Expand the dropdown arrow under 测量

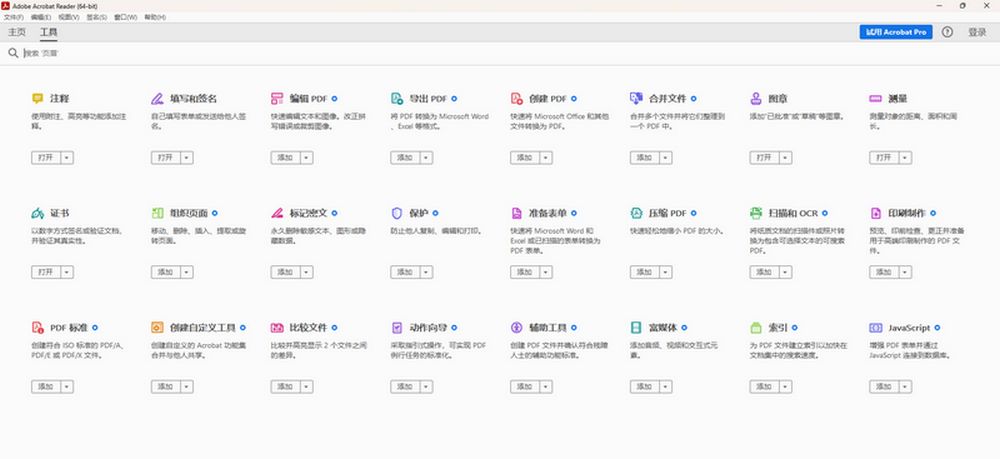905,157
